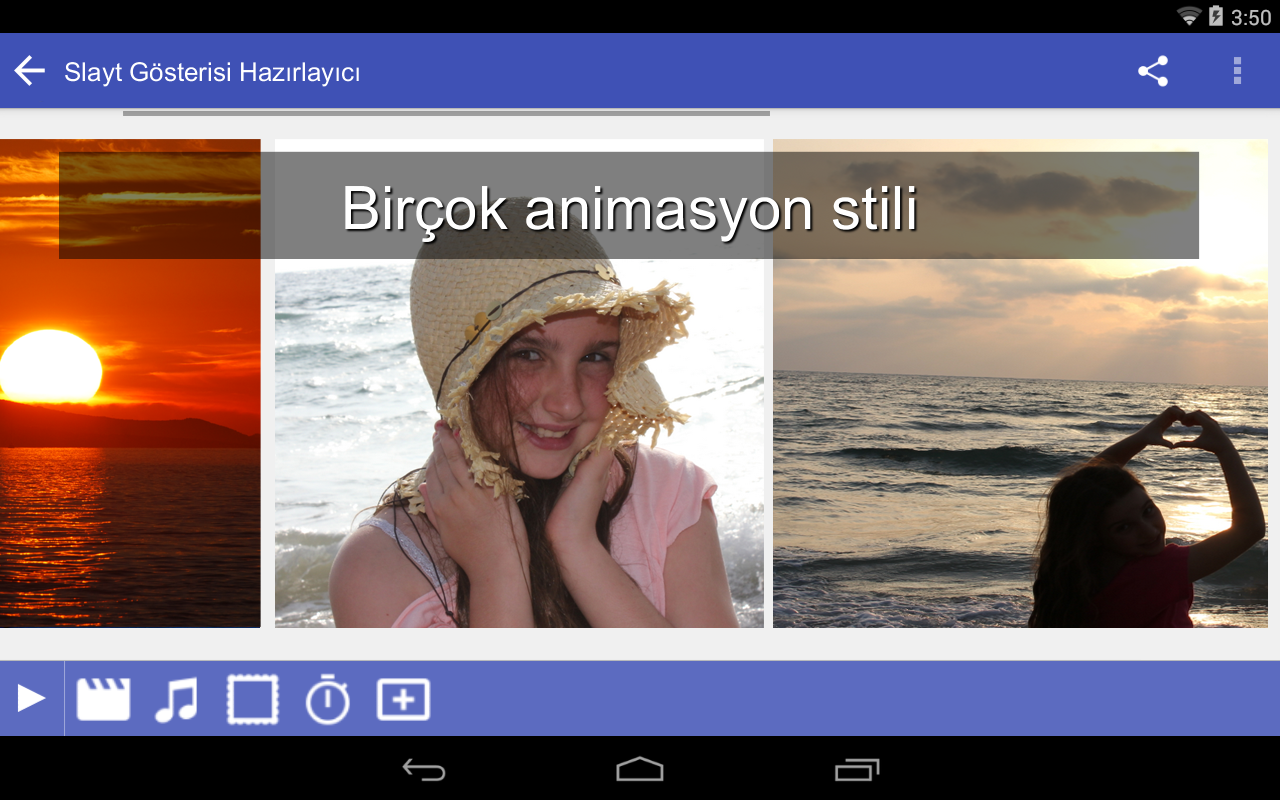
Task: Open the three-dot overflow menu
Action: point(1237,71)
